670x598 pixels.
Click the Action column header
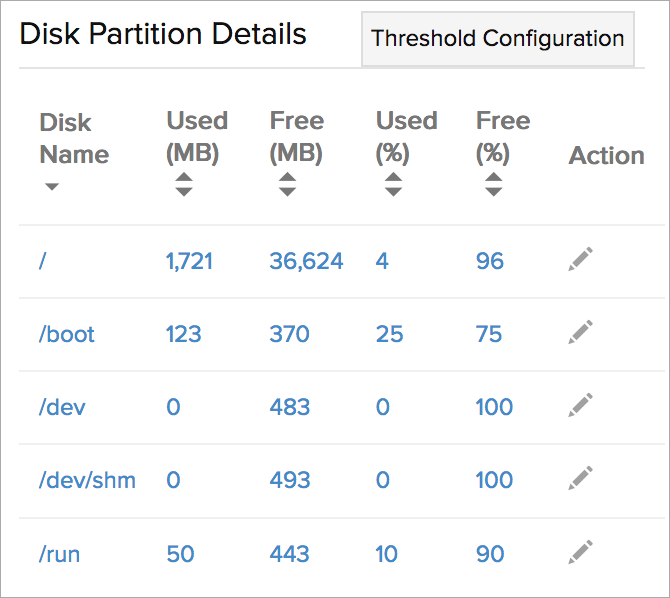click(x=606, y=156)
